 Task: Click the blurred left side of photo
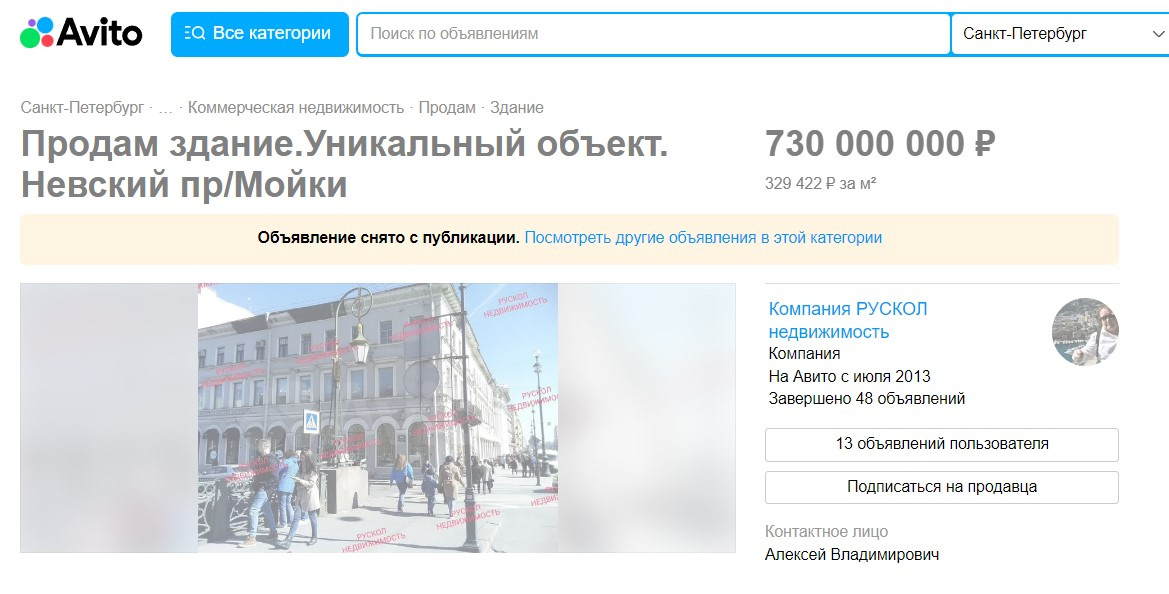click(x=109, y=417)
